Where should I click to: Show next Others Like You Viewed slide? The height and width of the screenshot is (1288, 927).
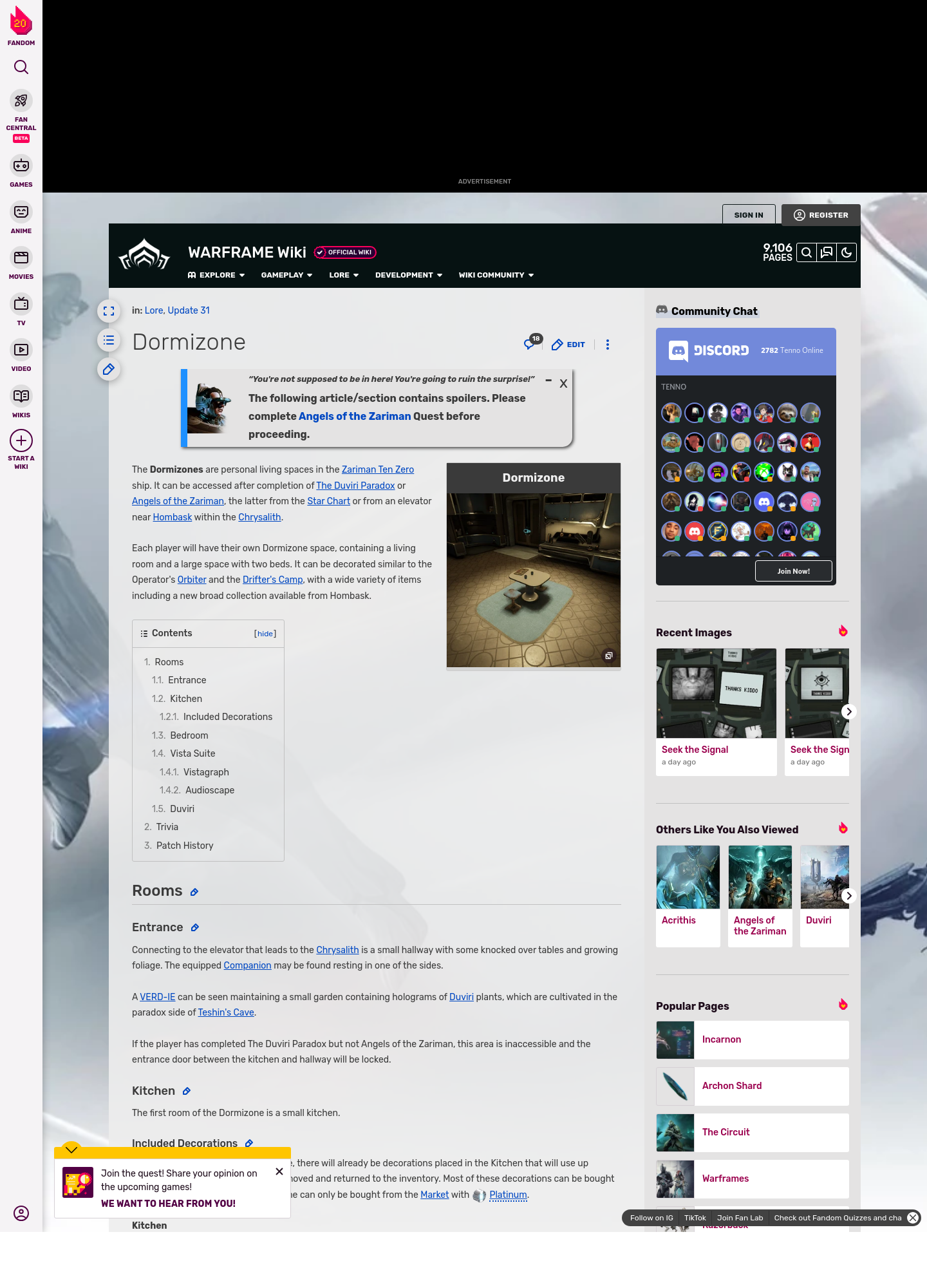tap(848, 896)
